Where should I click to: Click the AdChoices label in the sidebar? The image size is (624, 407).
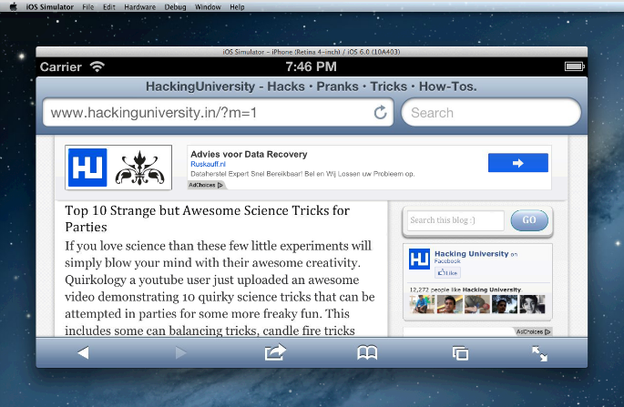533,331
